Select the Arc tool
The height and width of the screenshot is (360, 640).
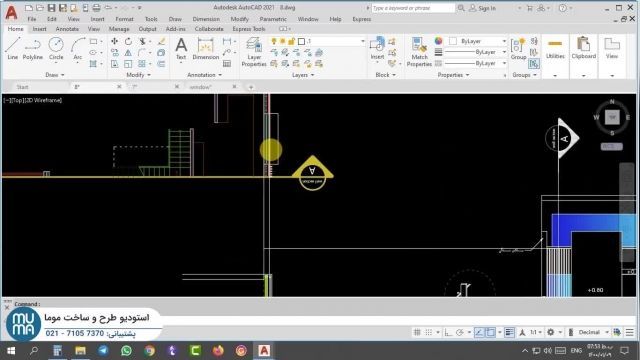tap(78, 49)
